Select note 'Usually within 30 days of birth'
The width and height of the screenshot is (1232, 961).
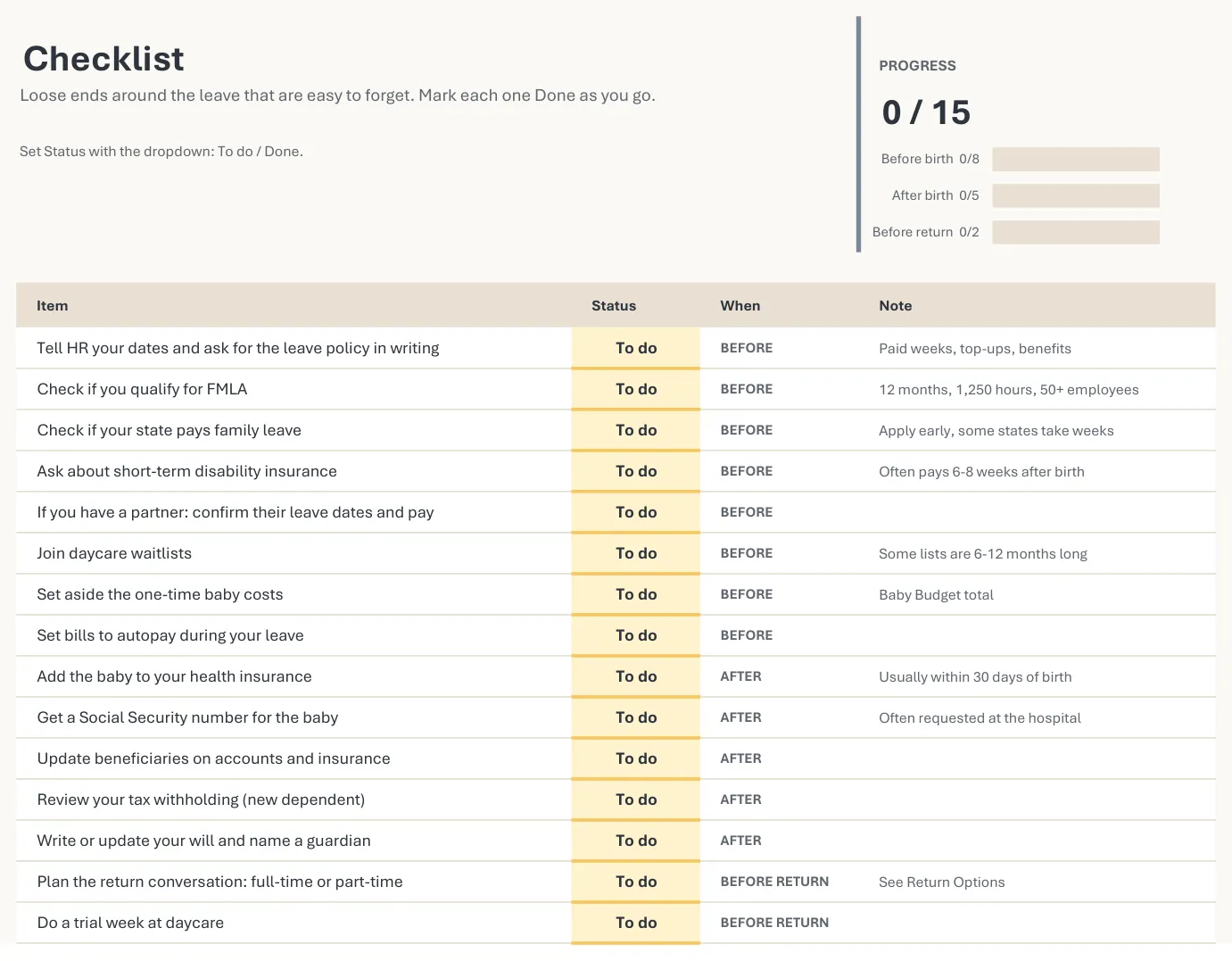tap(975, 677)
